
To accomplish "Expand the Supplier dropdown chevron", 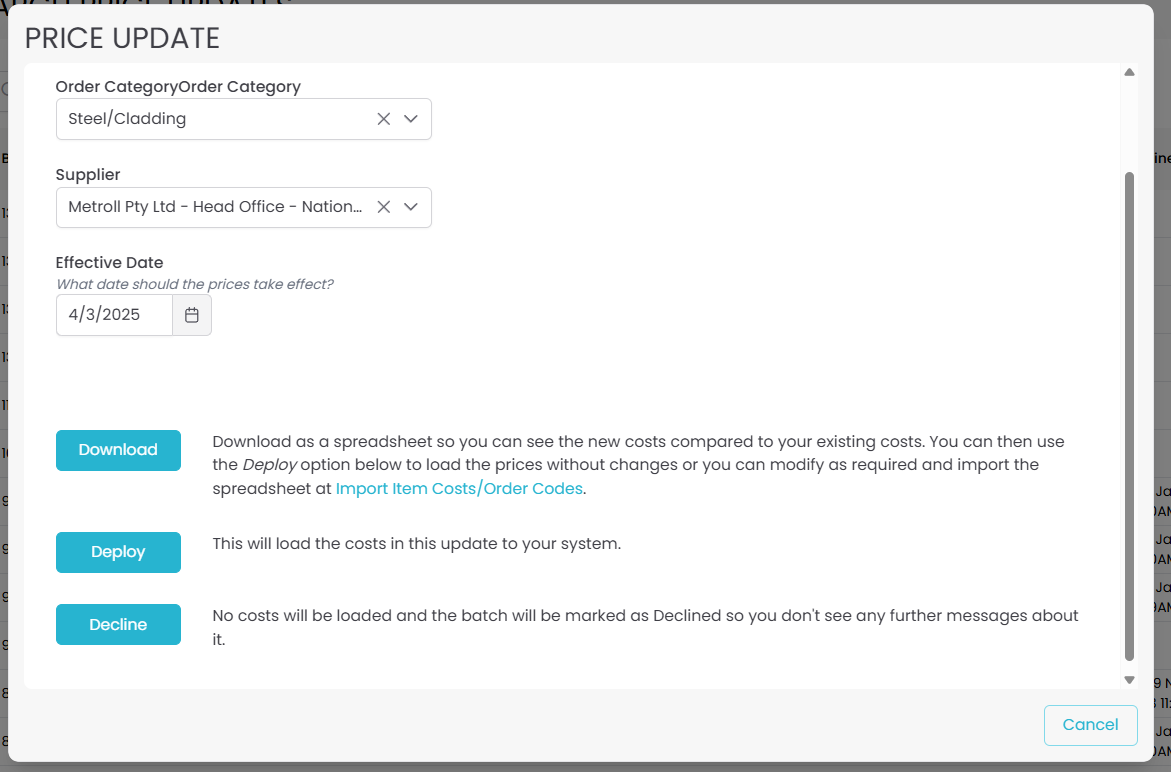I will click(411, 207).
